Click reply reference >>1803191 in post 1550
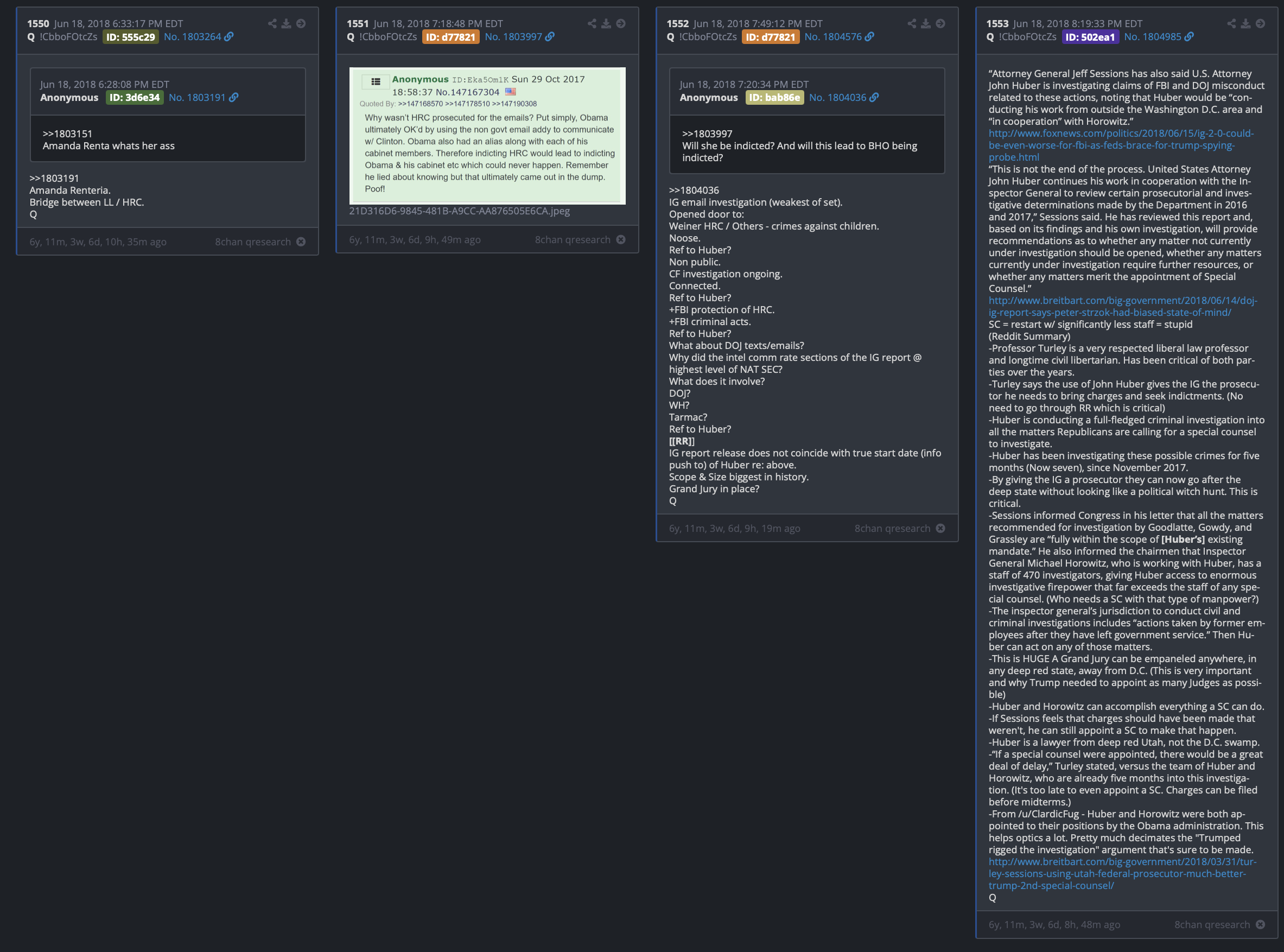 (x=54, y=178)
